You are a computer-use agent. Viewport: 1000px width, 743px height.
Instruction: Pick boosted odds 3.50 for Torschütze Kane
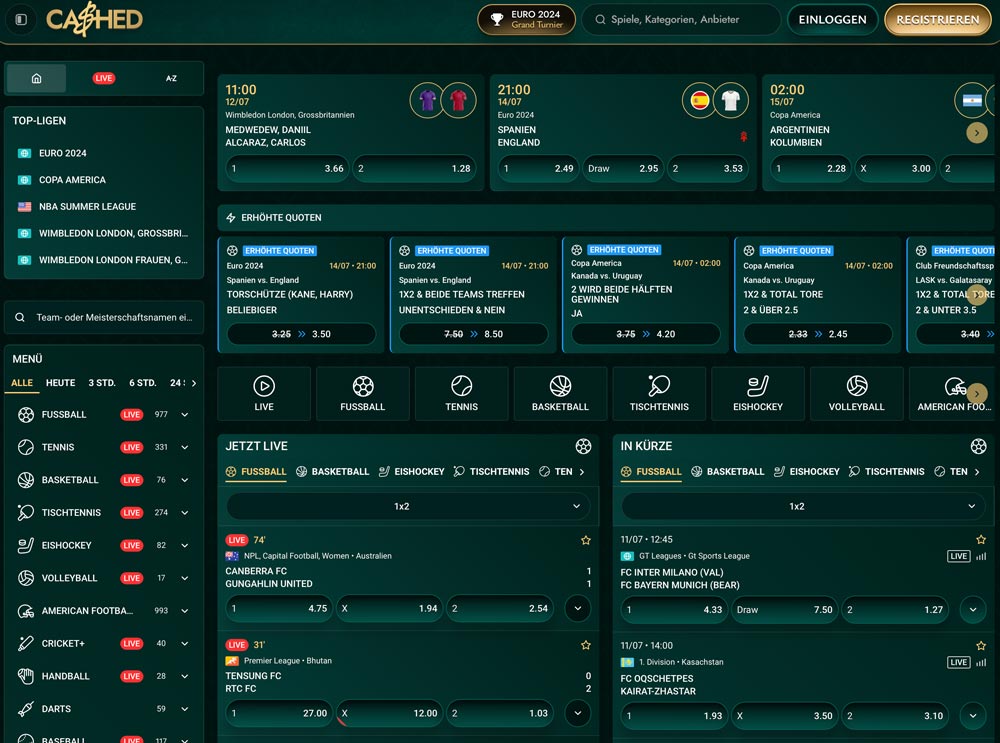pos(301,334)
